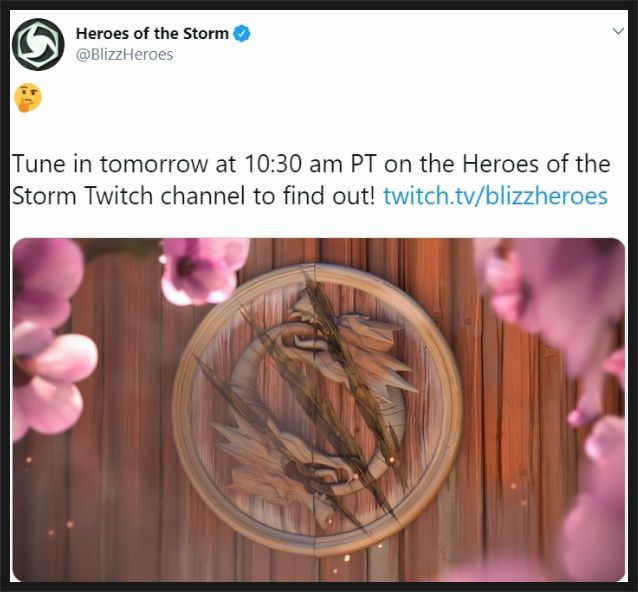
Task: Open the twitch.tv/blizzheroes link
Action: click(495, 196)
